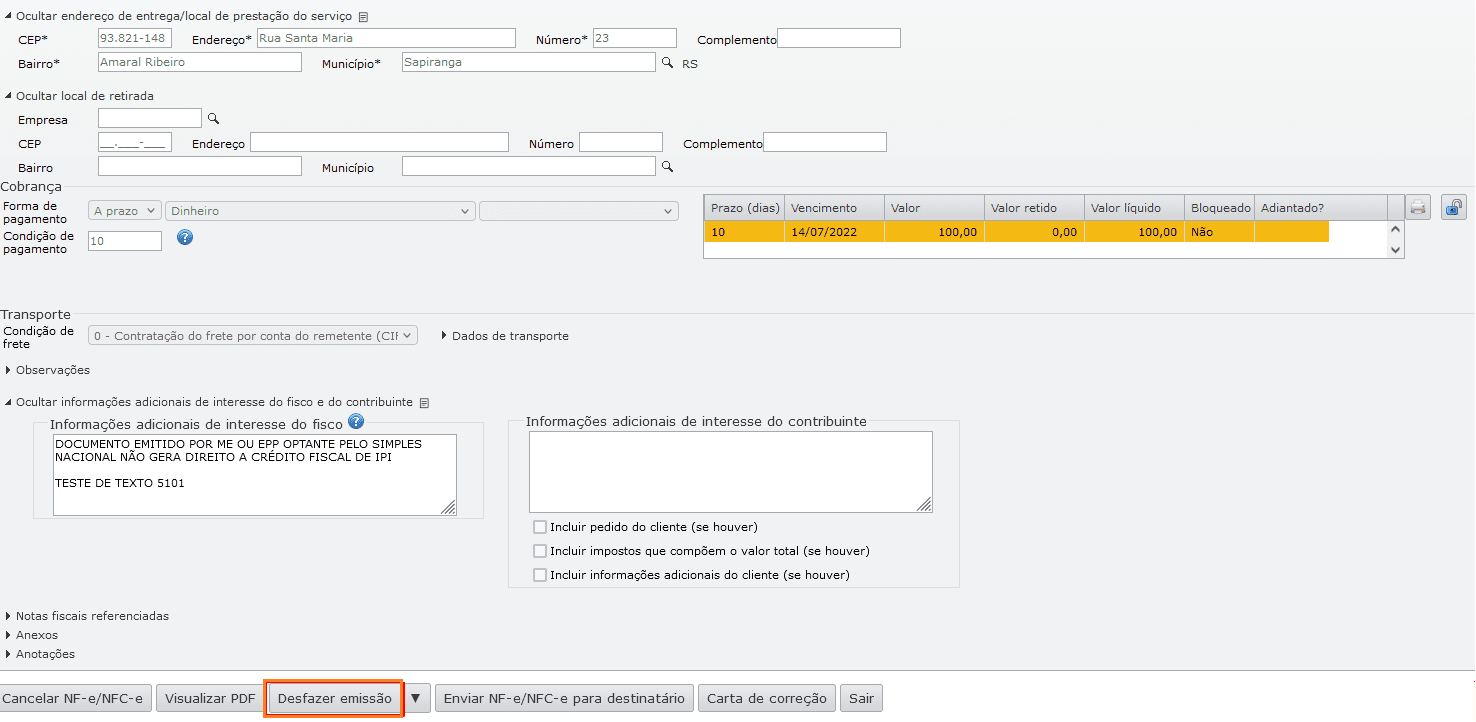
Task: Click the Prazo (dias) column header
Action: [x=744, y=208]
